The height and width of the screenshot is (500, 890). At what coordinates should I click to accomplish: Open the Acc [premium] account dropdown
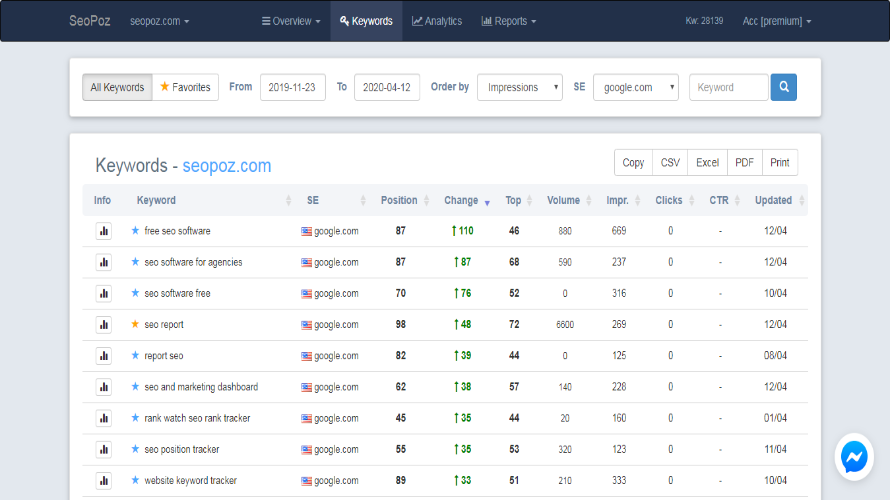776,21
